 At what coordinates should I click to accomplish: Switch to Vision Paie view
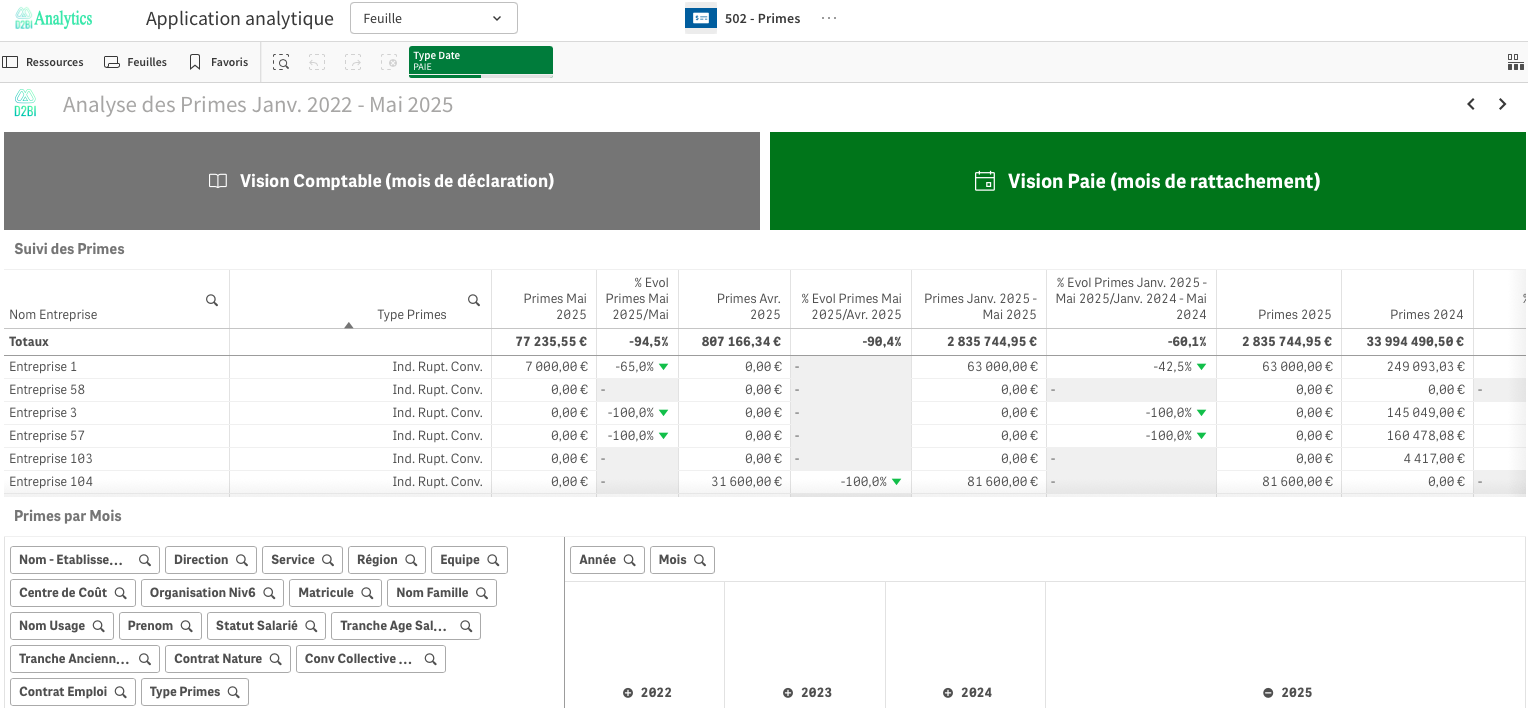tap(1148, 181)
